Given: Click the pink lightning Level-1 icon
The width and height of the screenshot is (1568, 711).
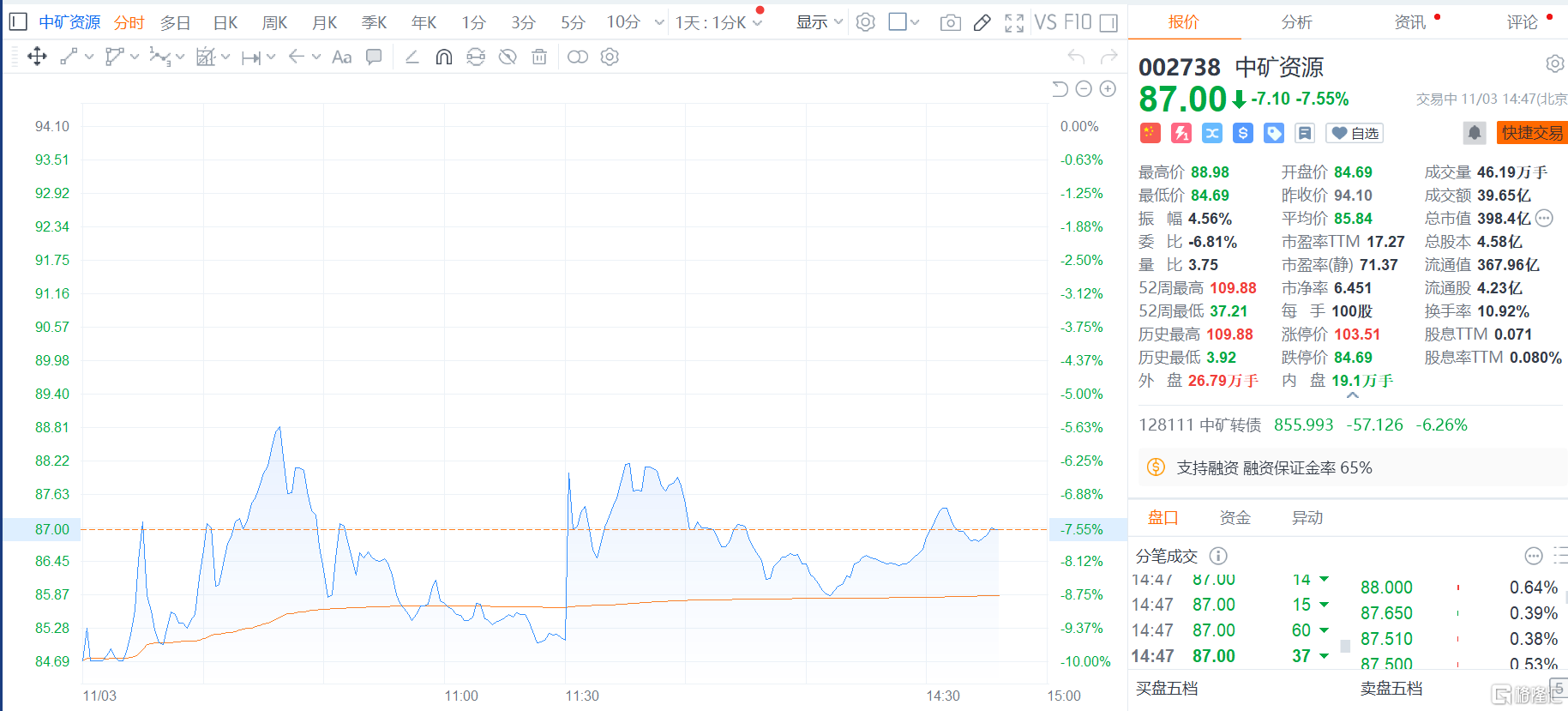Looking at the screenshot, I should click(x=1181, y=133).
